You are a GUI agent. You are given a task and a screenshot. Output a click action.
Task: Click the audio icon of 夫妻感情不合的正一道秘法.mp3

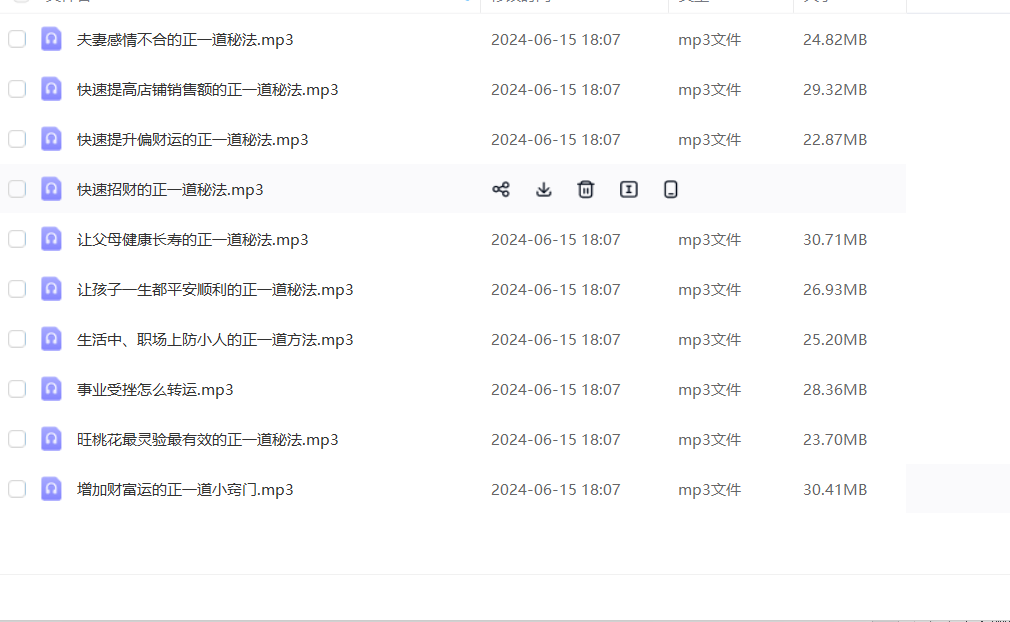coord(51,39)
